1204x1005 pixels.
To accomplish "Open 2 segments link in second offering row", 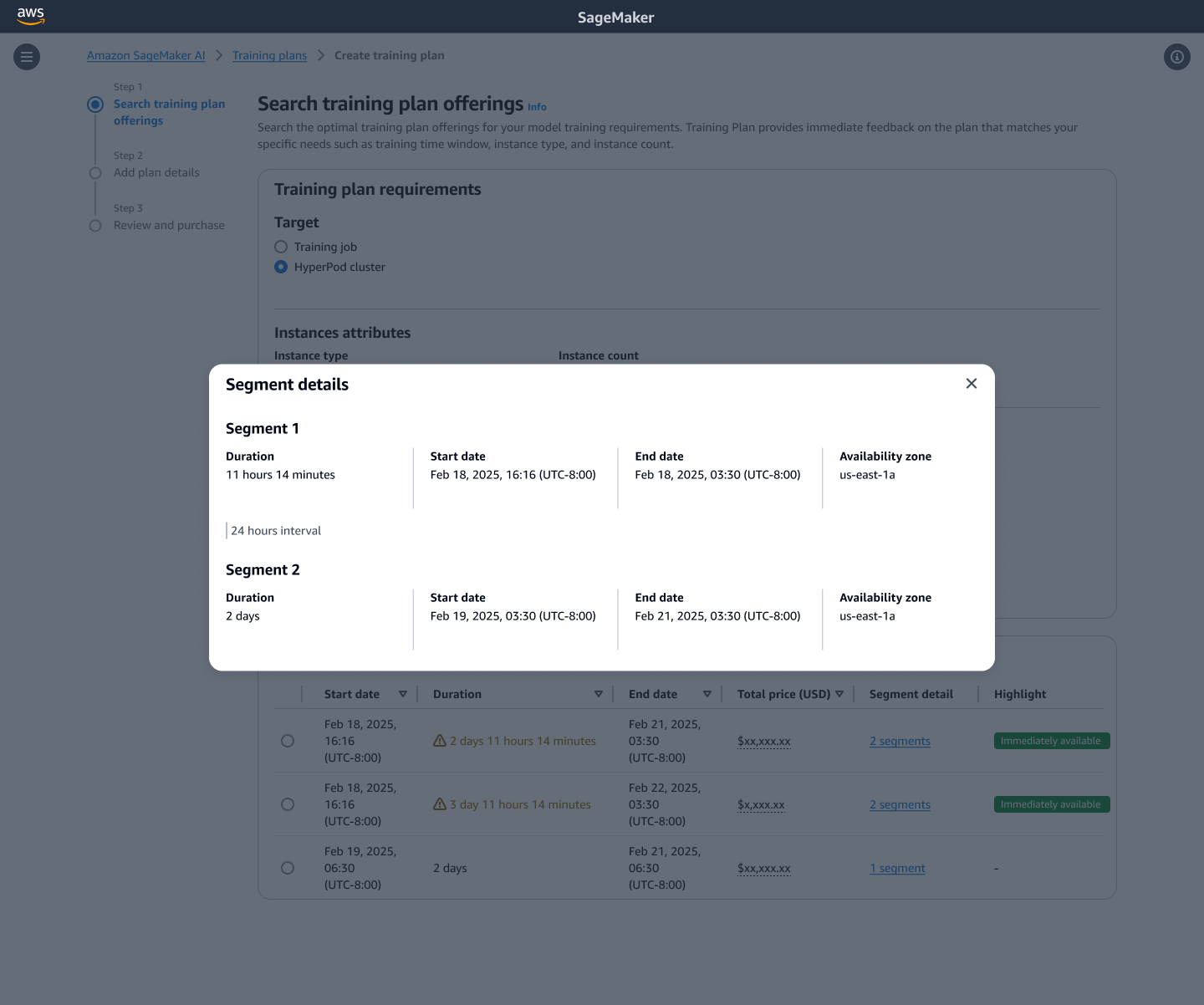I will pyautogui.click(x=900, y=804).
